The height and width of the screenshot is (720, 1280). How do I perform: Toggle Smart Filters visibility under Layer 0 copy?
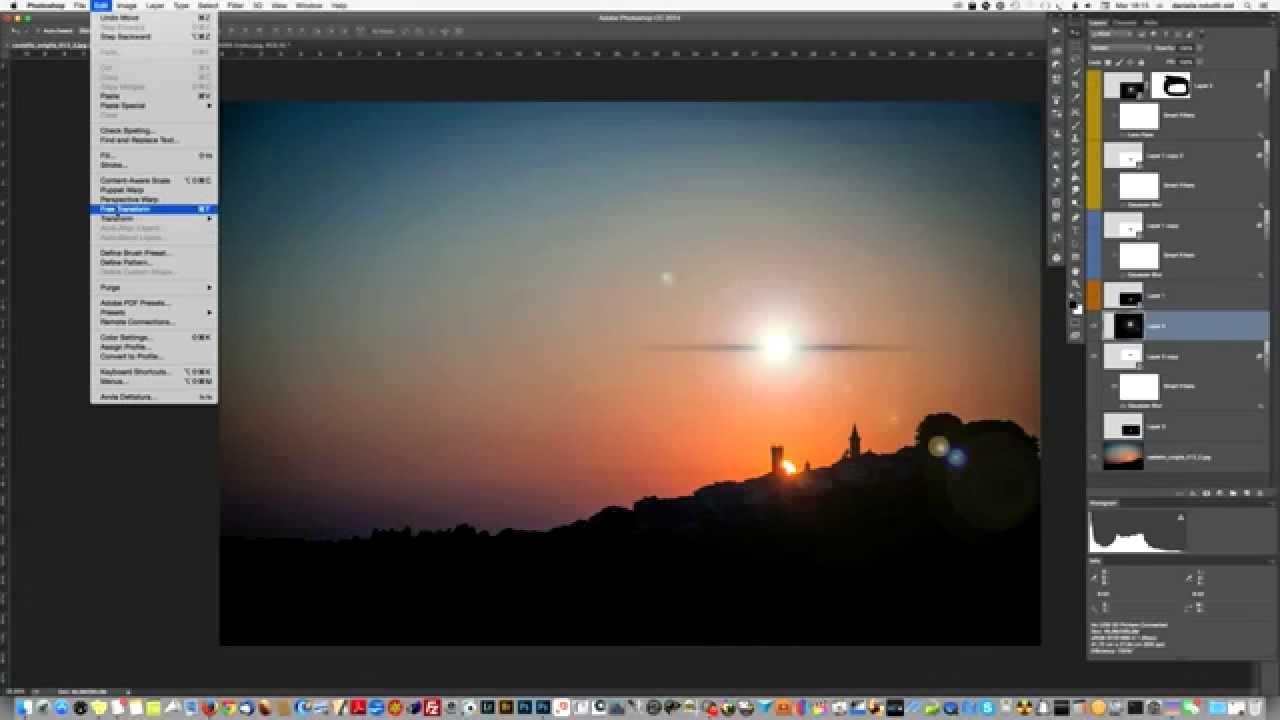(1115, 386)
